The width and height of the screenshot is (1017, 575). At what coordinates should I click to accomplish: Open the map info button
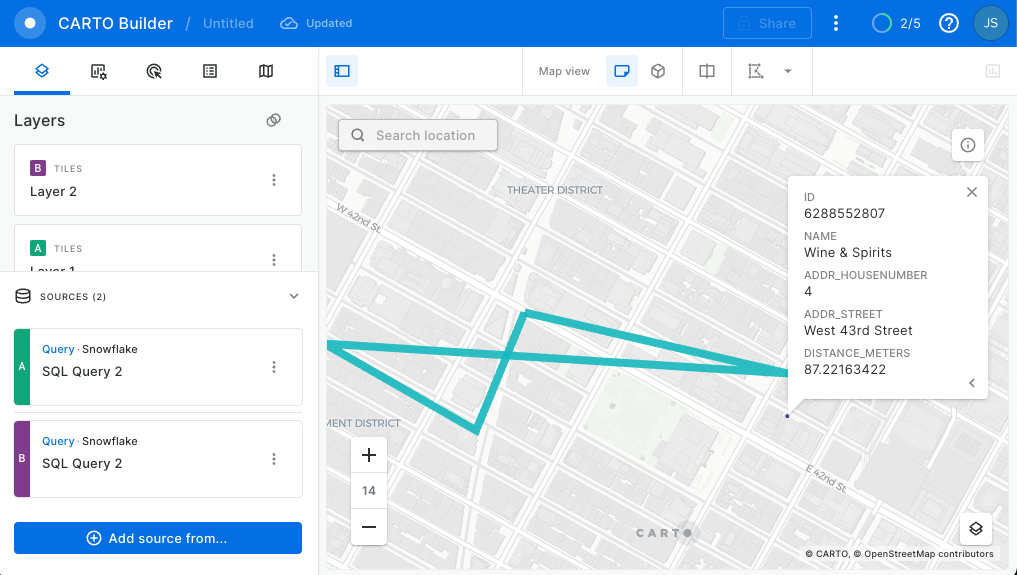tap(968, 145)
